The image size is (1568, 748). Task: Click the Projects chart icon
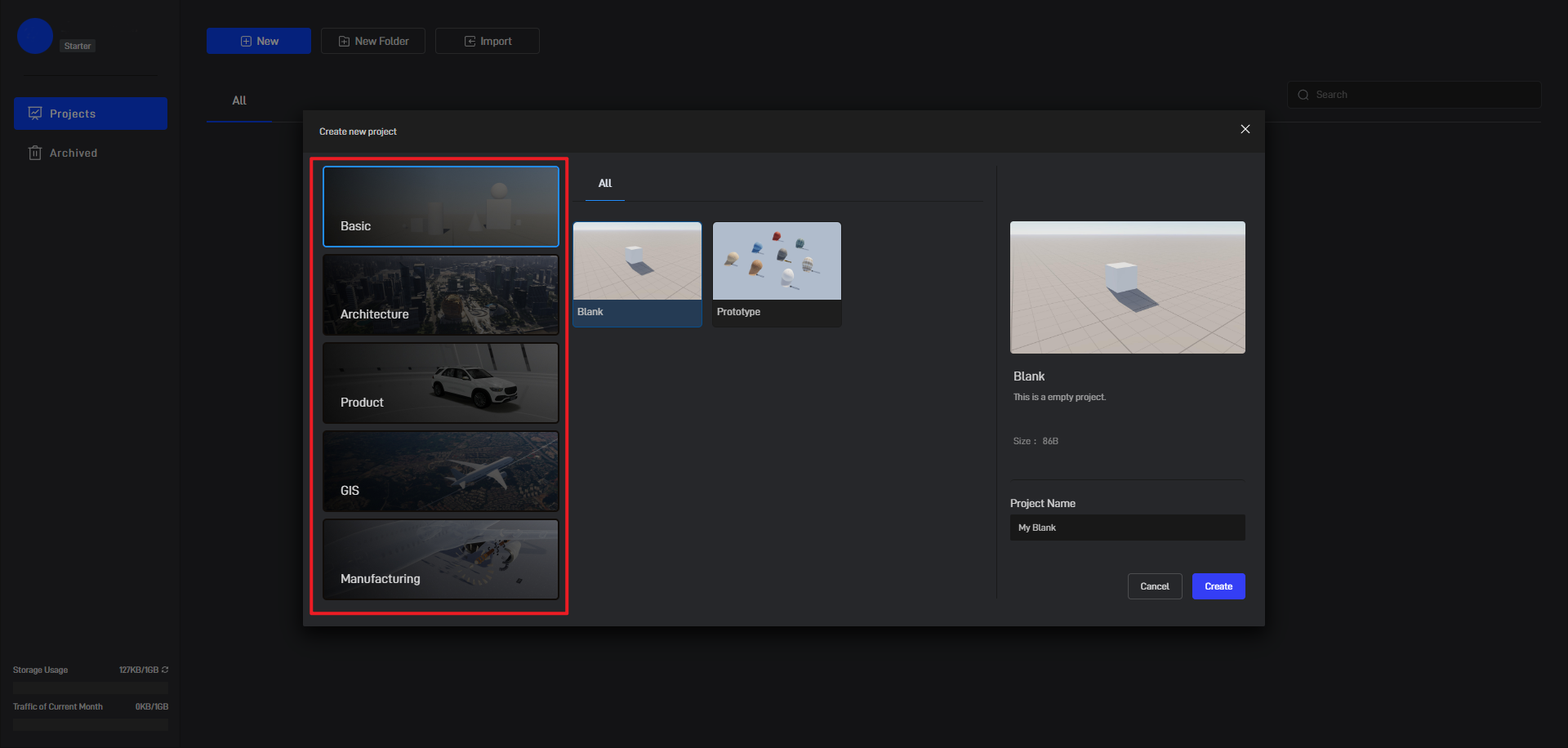35,114
